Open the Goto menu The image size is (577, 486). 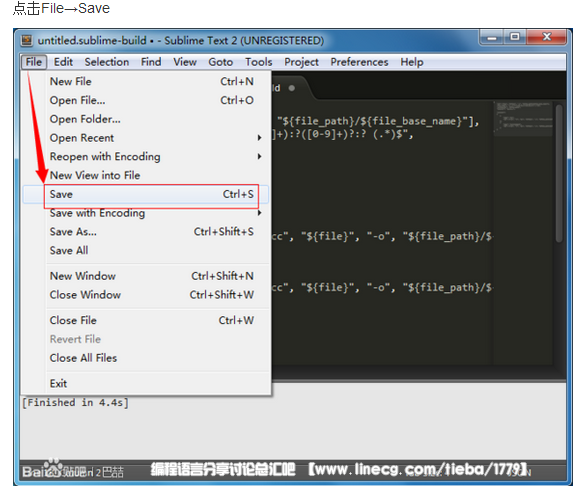click(220, 62)
